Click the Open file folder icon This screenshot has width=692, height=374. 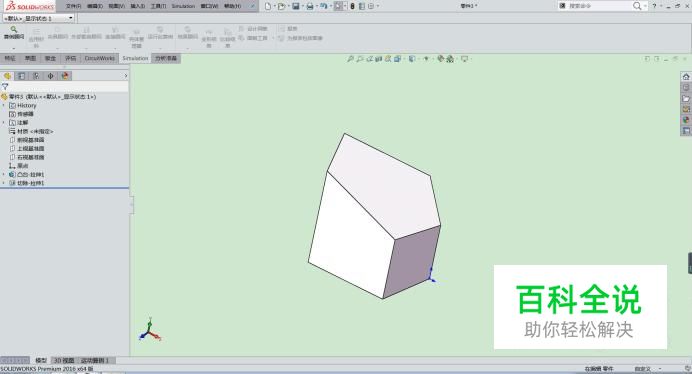(281, 6)
